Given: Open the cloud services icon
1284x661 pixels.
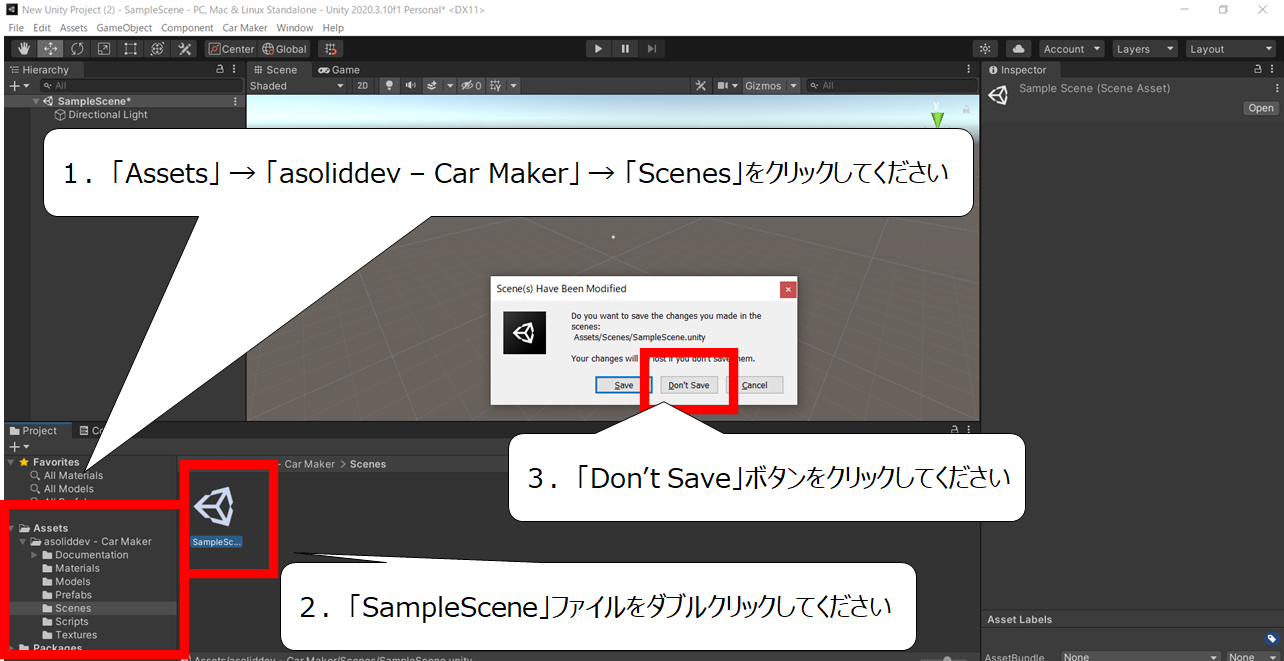Looking at the screenshot, I should pyautogui.click(x=1018, y=49).
